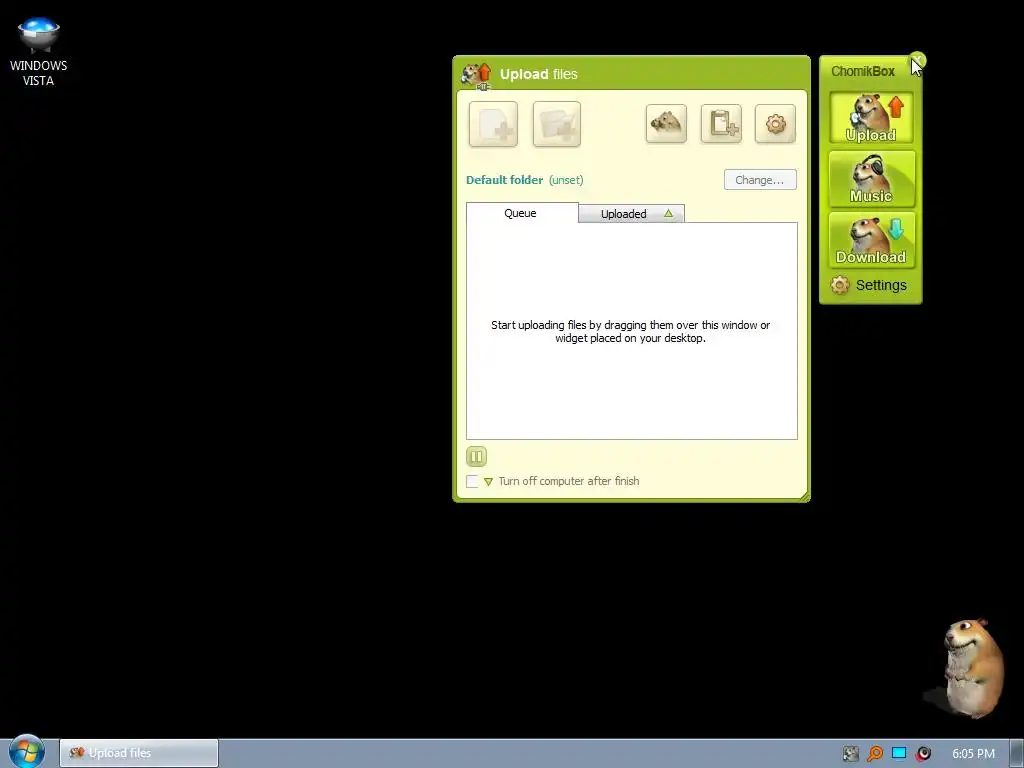Click the ChomikBox widget title

tap(863, 71)
